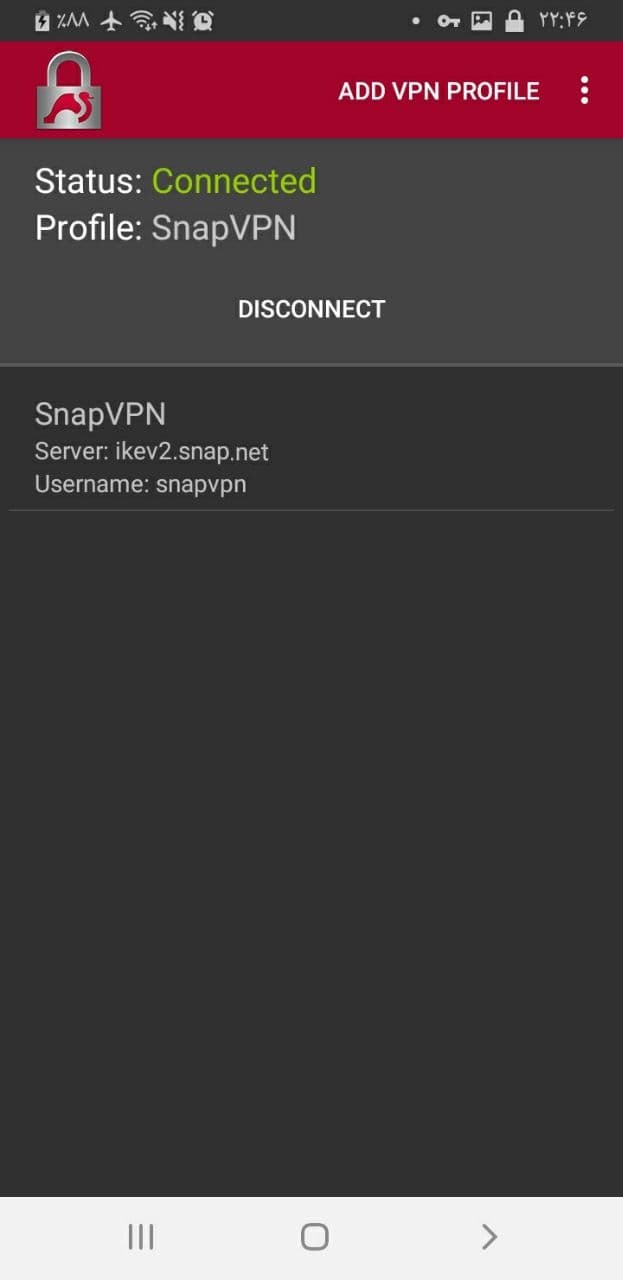Open the three-dot overflow menu
This screenshot has height=1280, width=623.
[584, 91]
